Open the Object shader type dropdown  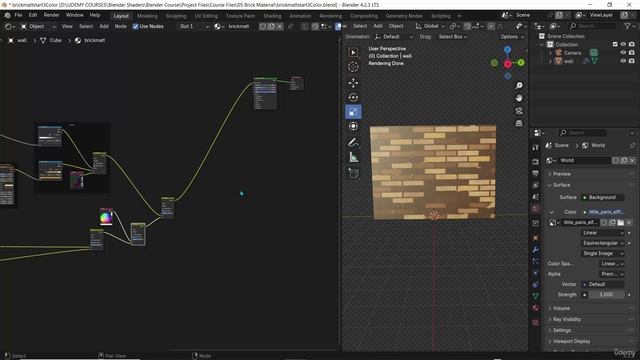click(38, 26)
